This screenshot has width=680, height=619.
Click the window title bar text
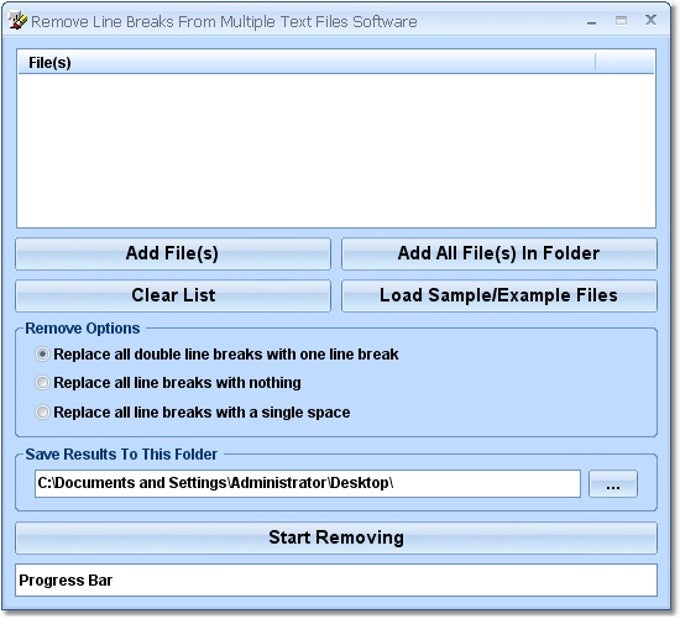224,21
